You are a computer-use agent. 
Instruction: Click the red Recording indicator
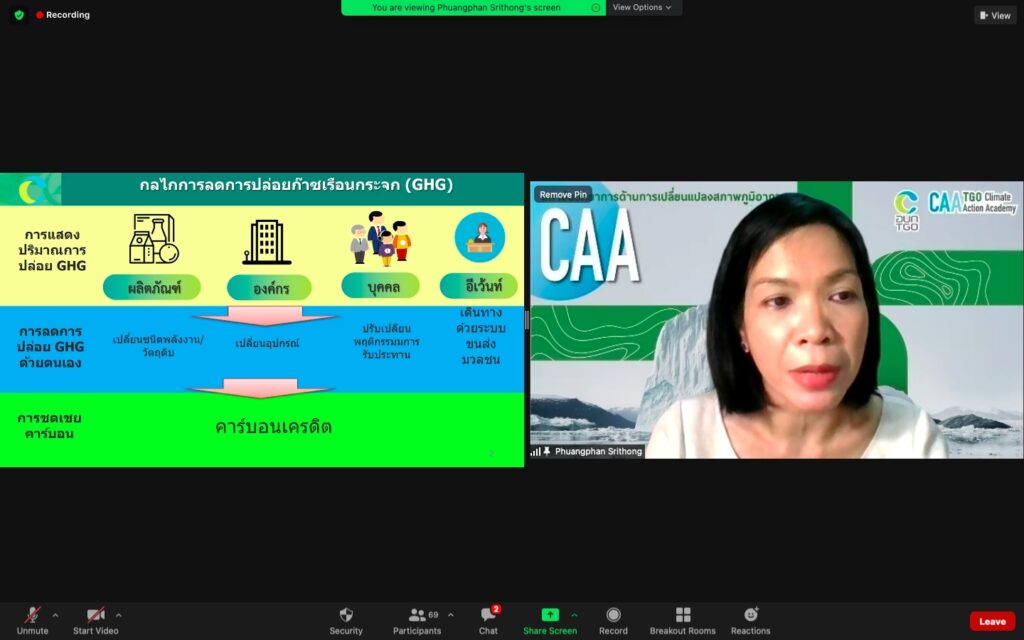click(x=63, y=14)
